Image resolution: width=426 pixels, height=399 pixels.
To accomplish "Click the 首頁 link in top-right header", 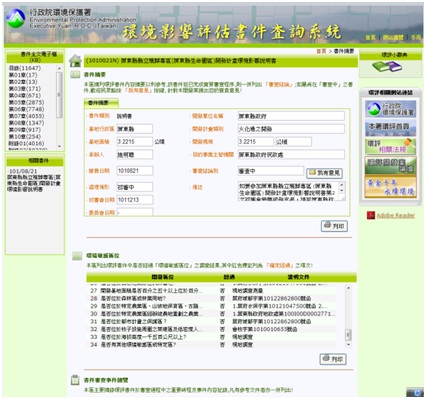I will (x=370, y=38).
